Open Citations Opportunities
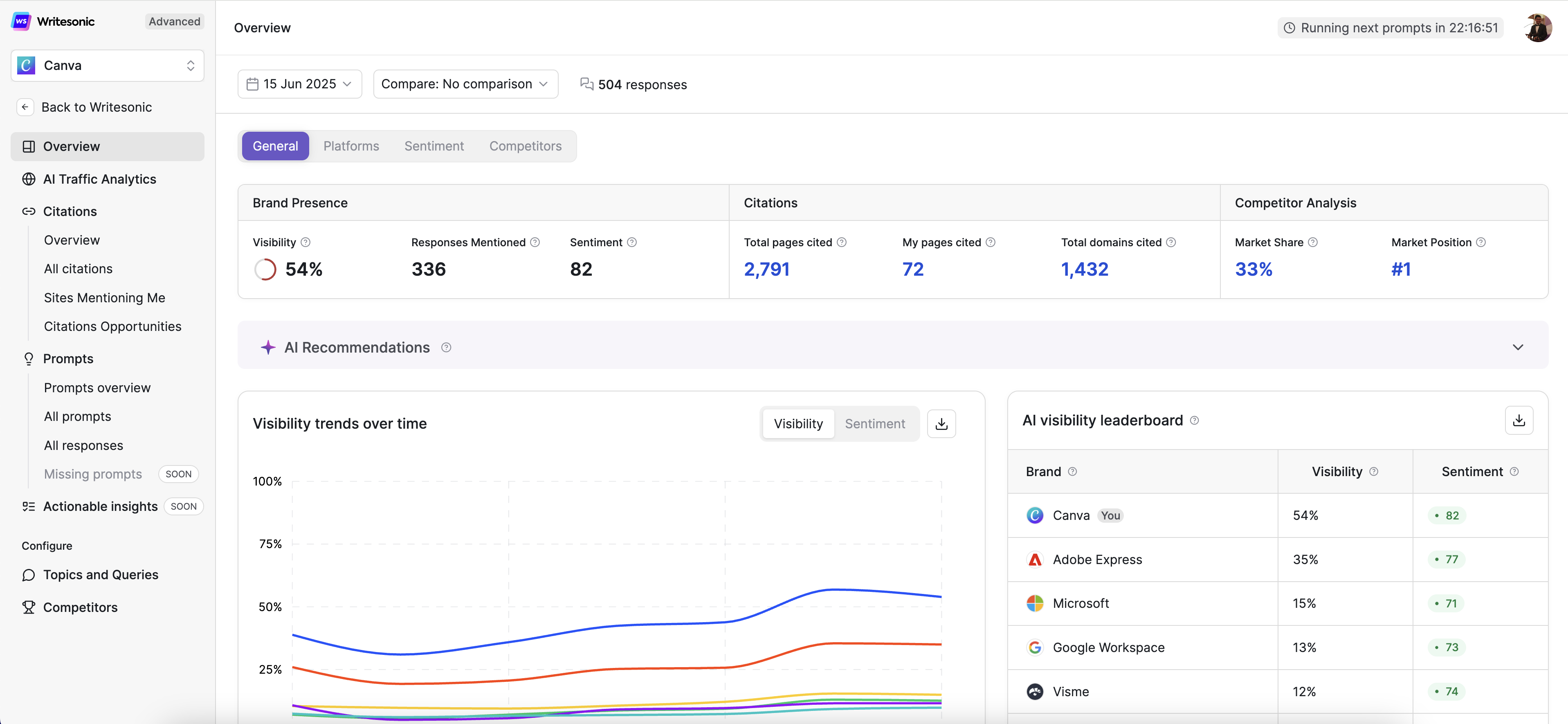 click(x=112, y=326)
